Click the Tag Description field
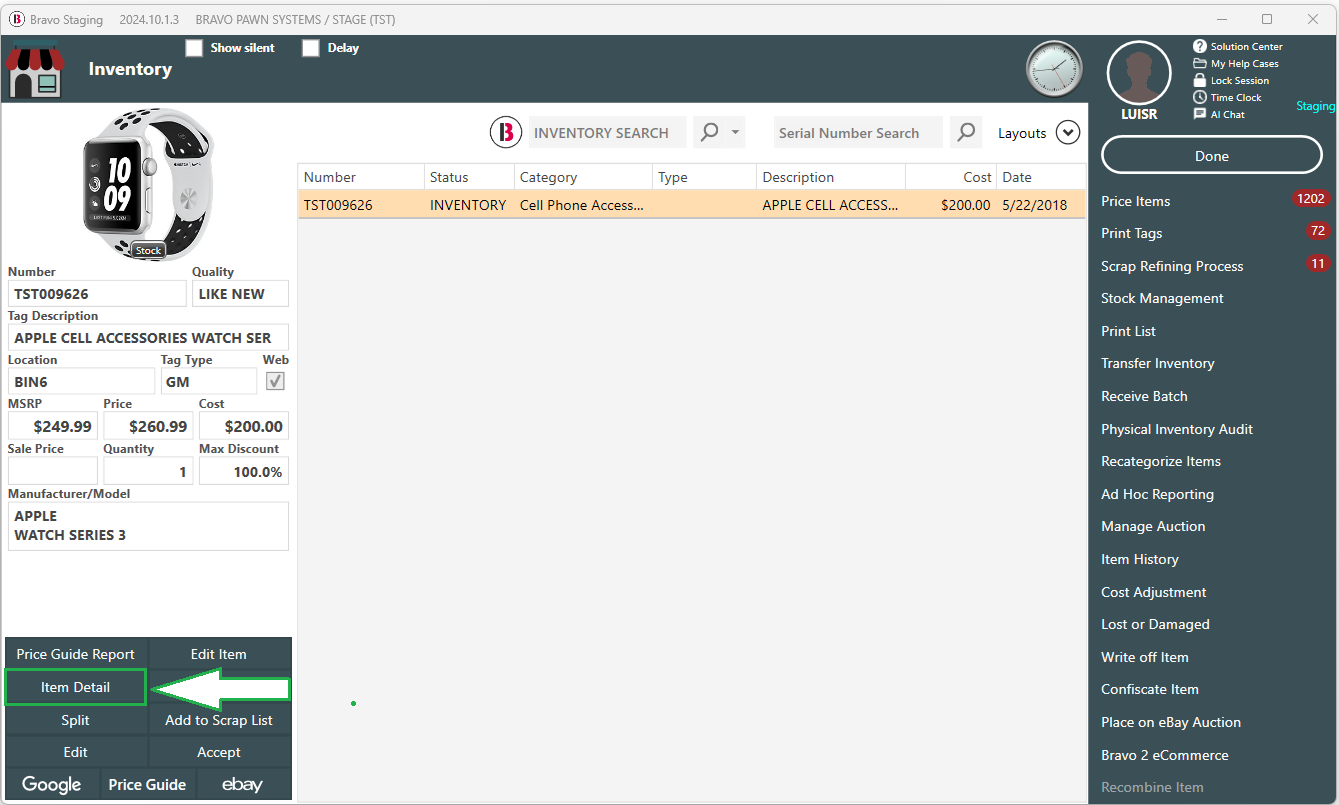 [148, 338]
